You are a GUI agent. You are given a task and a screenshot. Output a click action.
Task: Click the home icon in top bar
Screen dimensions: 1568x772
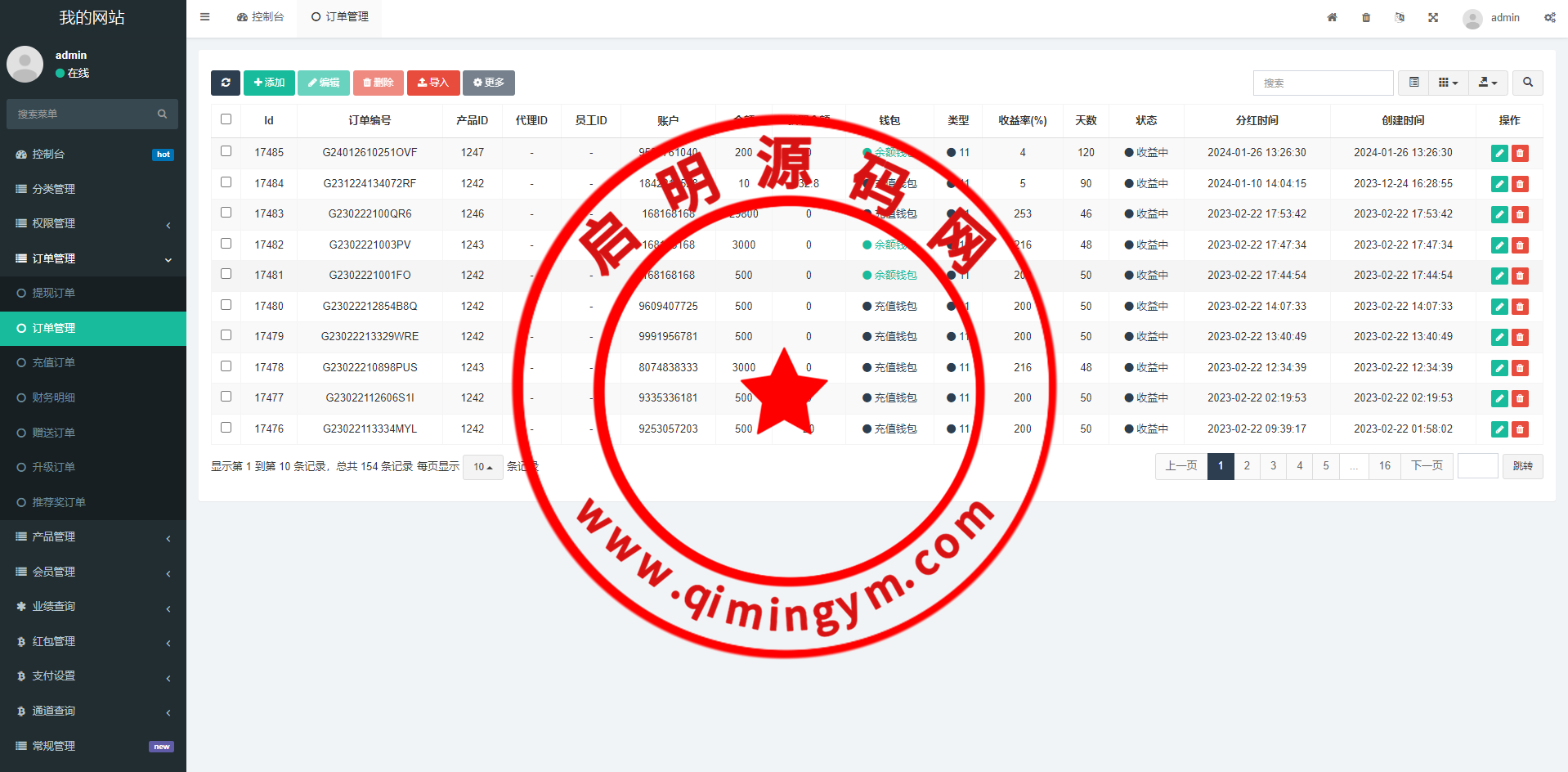(1332, 17)
